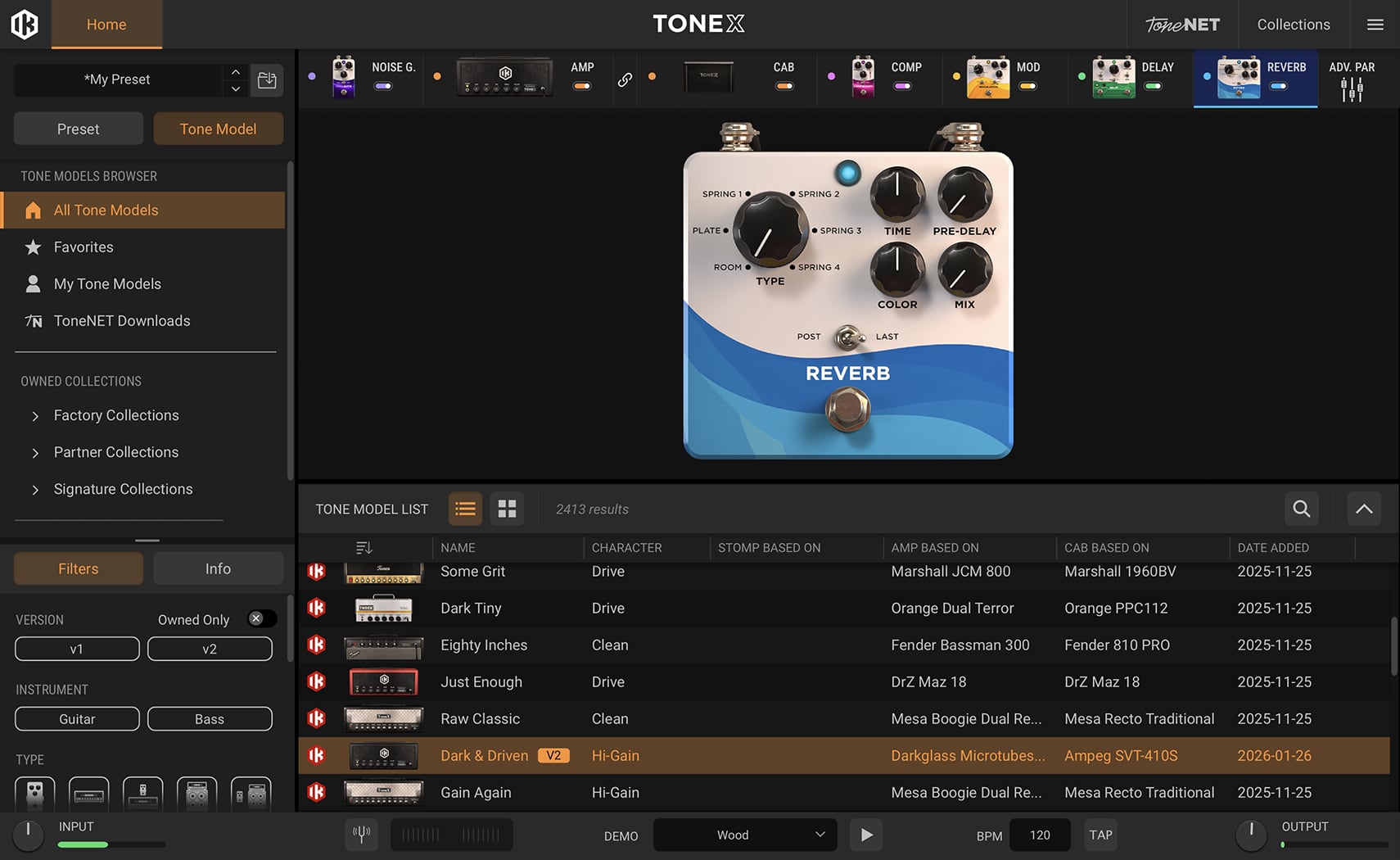
Task: Click the sort order icon in list header
Action: tap(364, 548)
